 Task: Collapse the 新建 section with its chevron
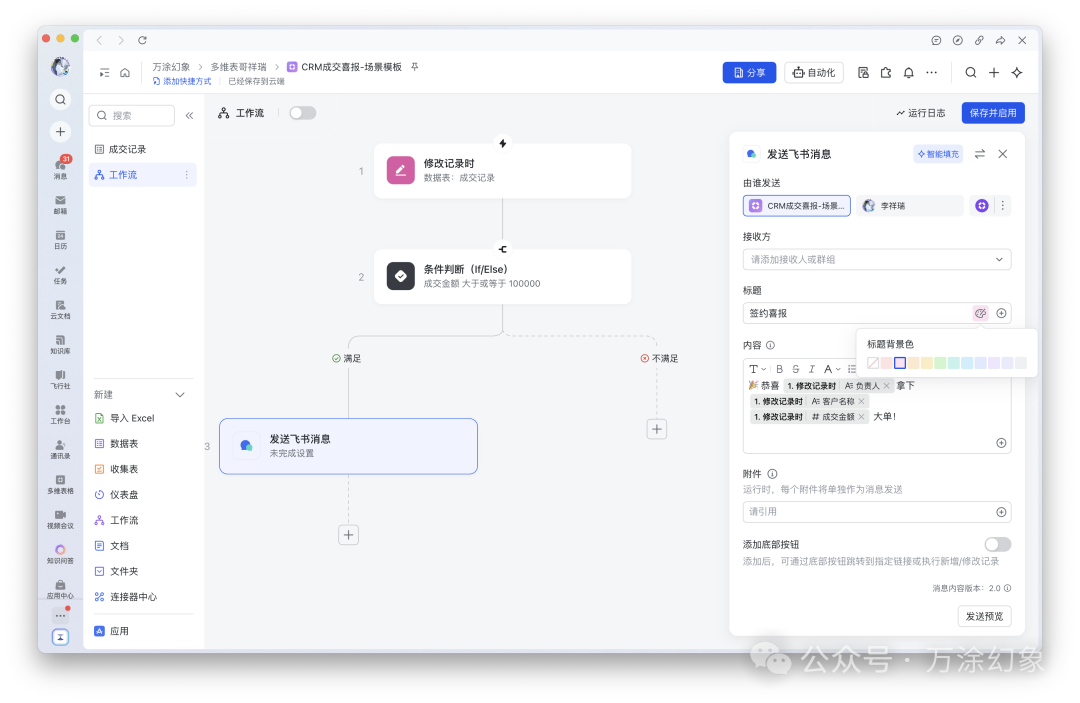click(x=179, y=395)
